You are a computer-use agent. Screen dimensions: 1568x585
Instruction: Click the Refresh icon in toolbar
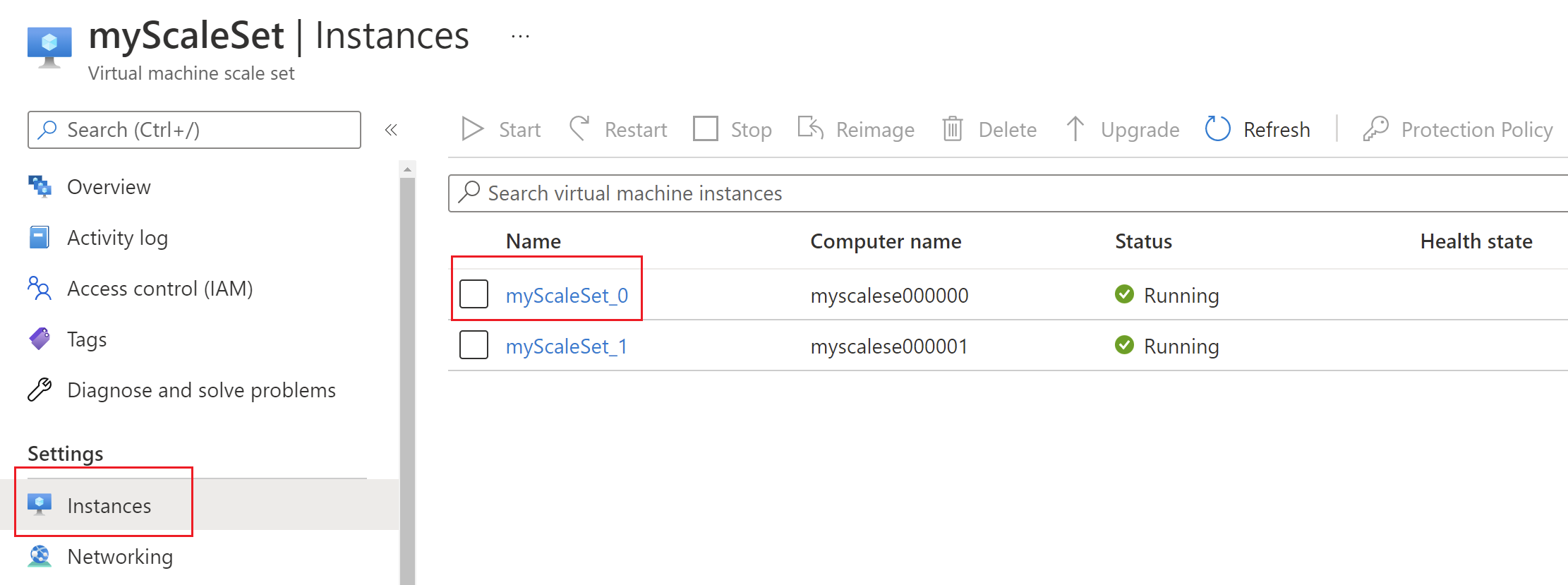[x=1217, y=129]
